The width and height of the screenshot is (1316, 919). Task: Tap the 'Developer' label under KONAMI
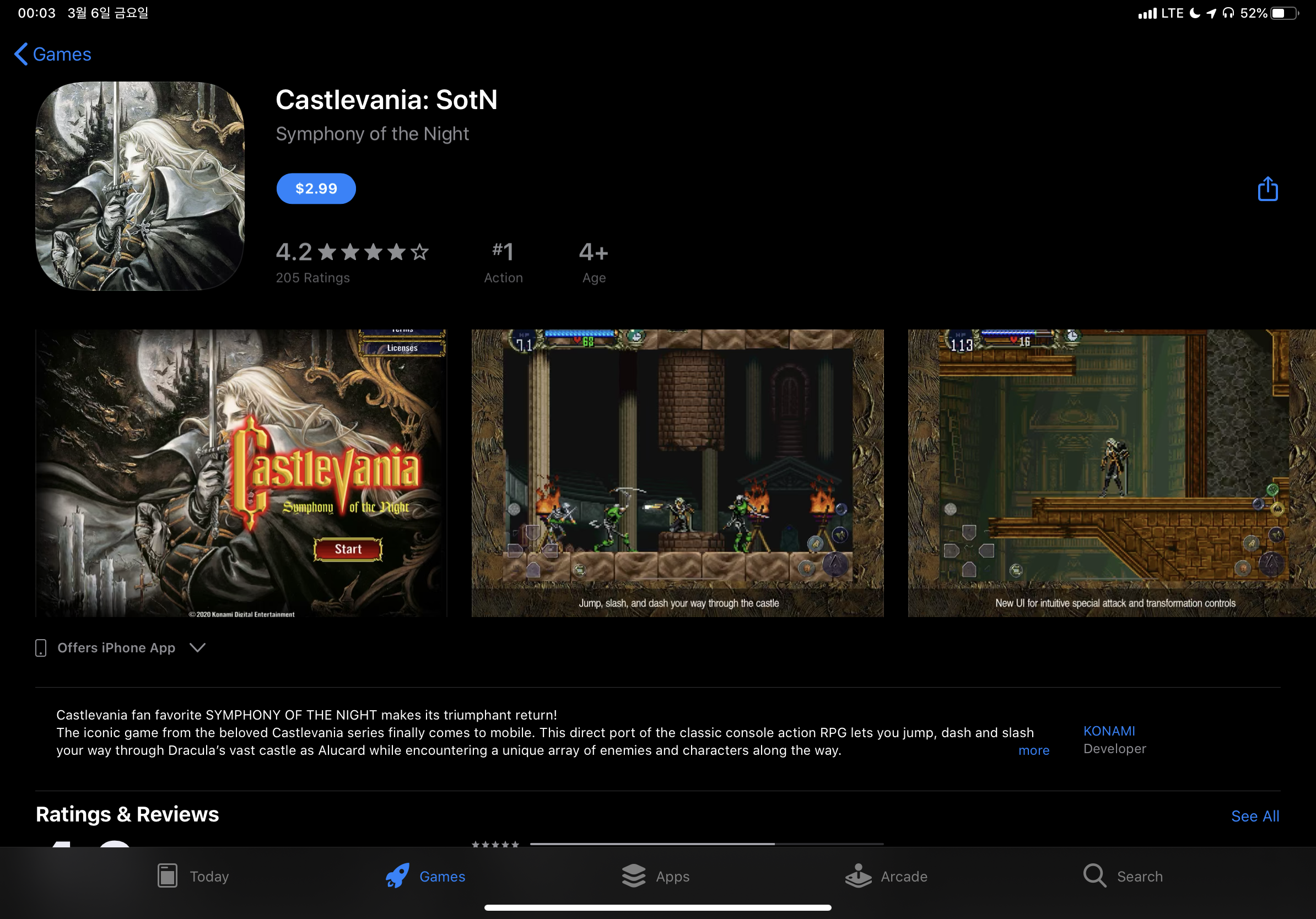1114,749
